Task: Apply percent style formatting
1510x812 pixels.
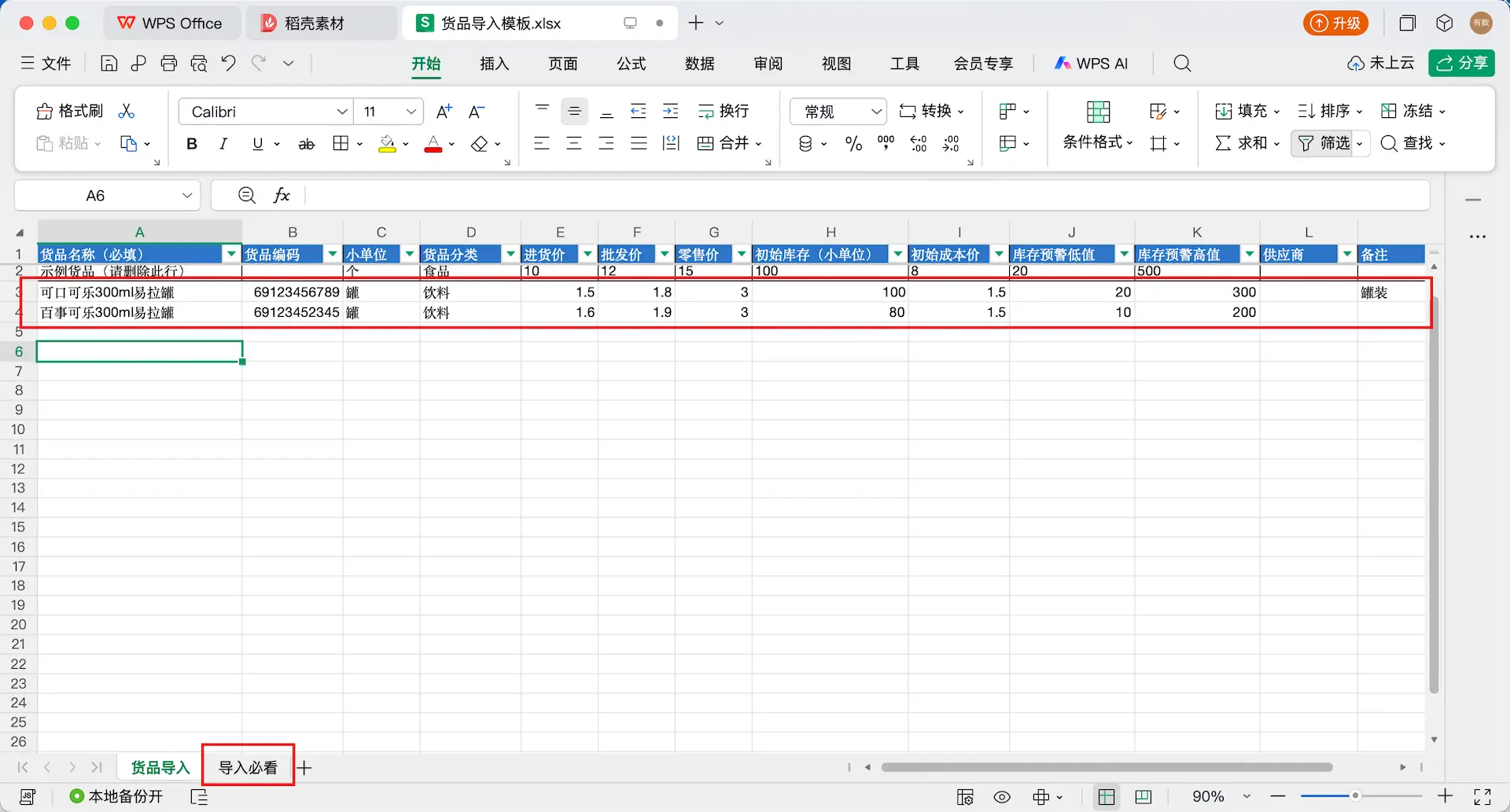Action: pos(853,144)
